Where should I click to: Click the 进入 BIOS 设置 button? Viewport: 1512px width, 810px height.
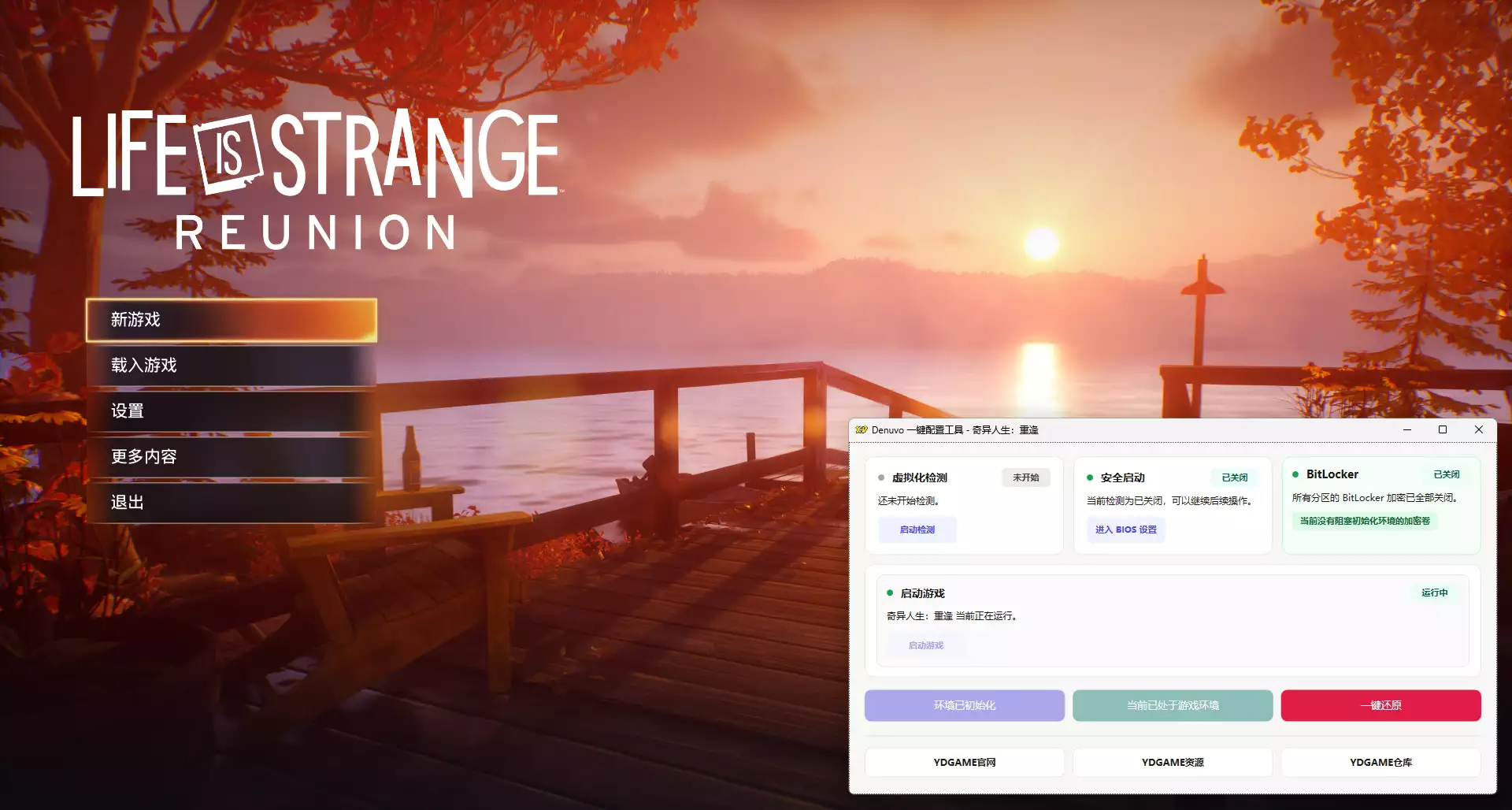click(x=1125, y=529)
